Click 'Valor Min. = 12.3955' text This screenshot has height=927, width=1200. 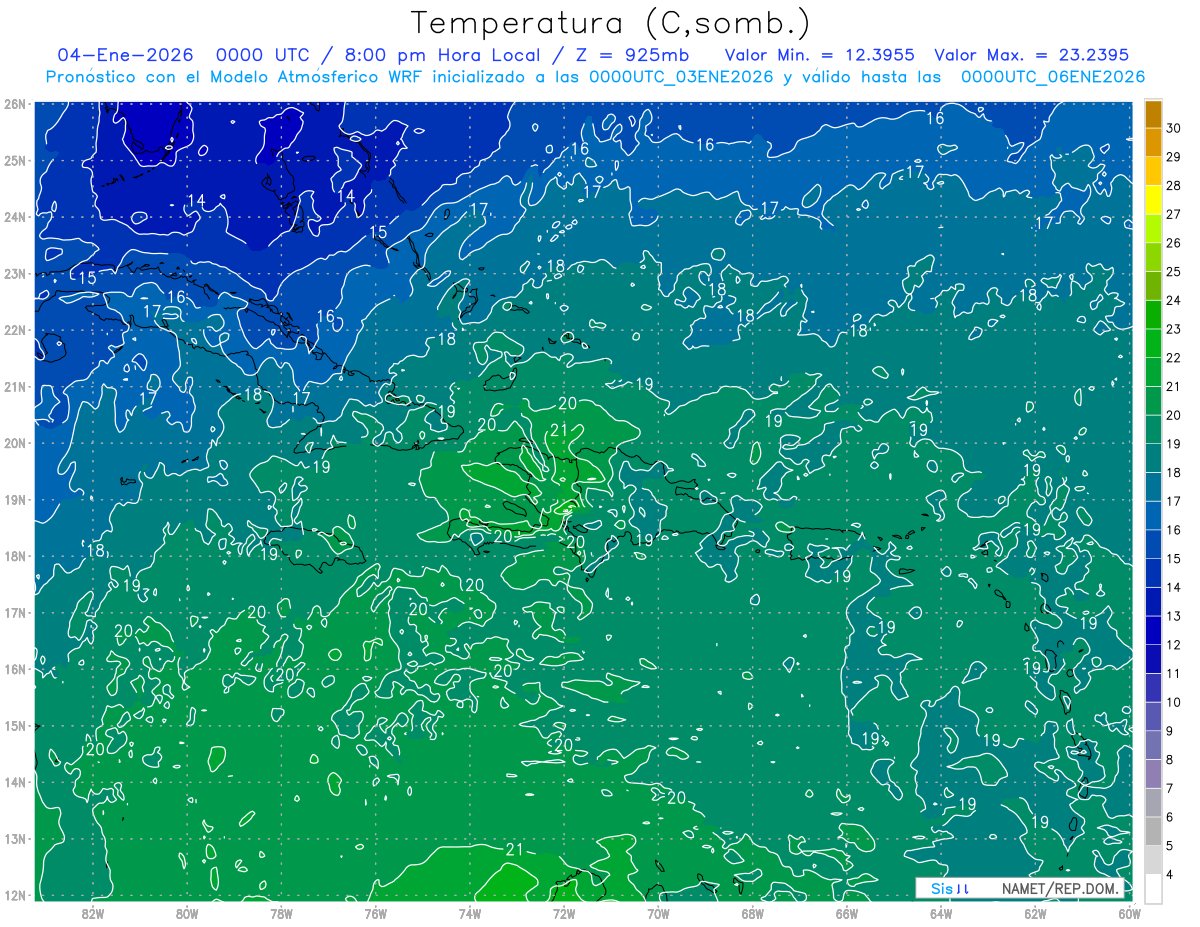[x=819, y=55]
